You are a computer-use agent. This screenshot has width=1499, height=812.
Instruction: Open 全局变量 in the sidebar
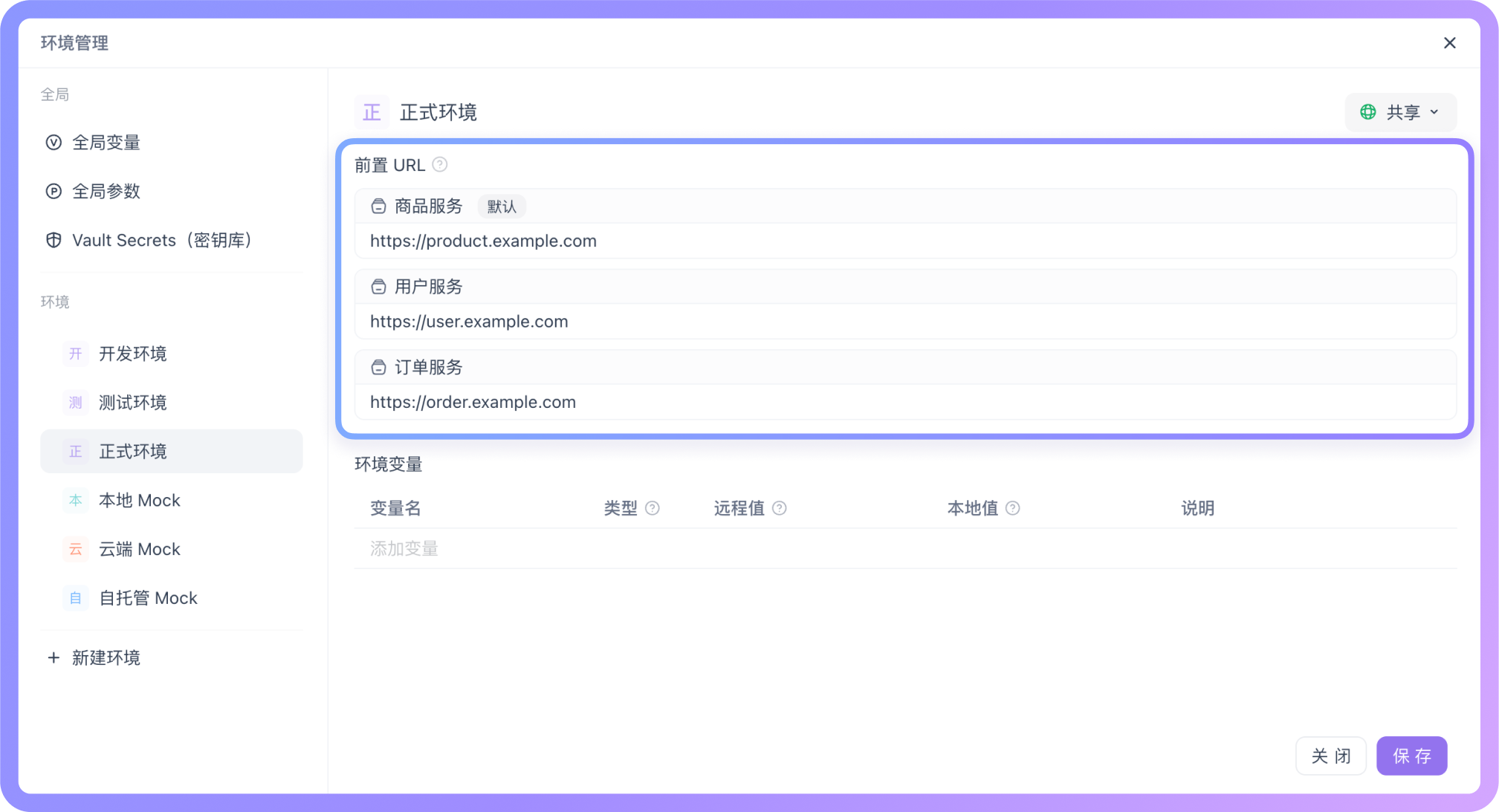172,143
